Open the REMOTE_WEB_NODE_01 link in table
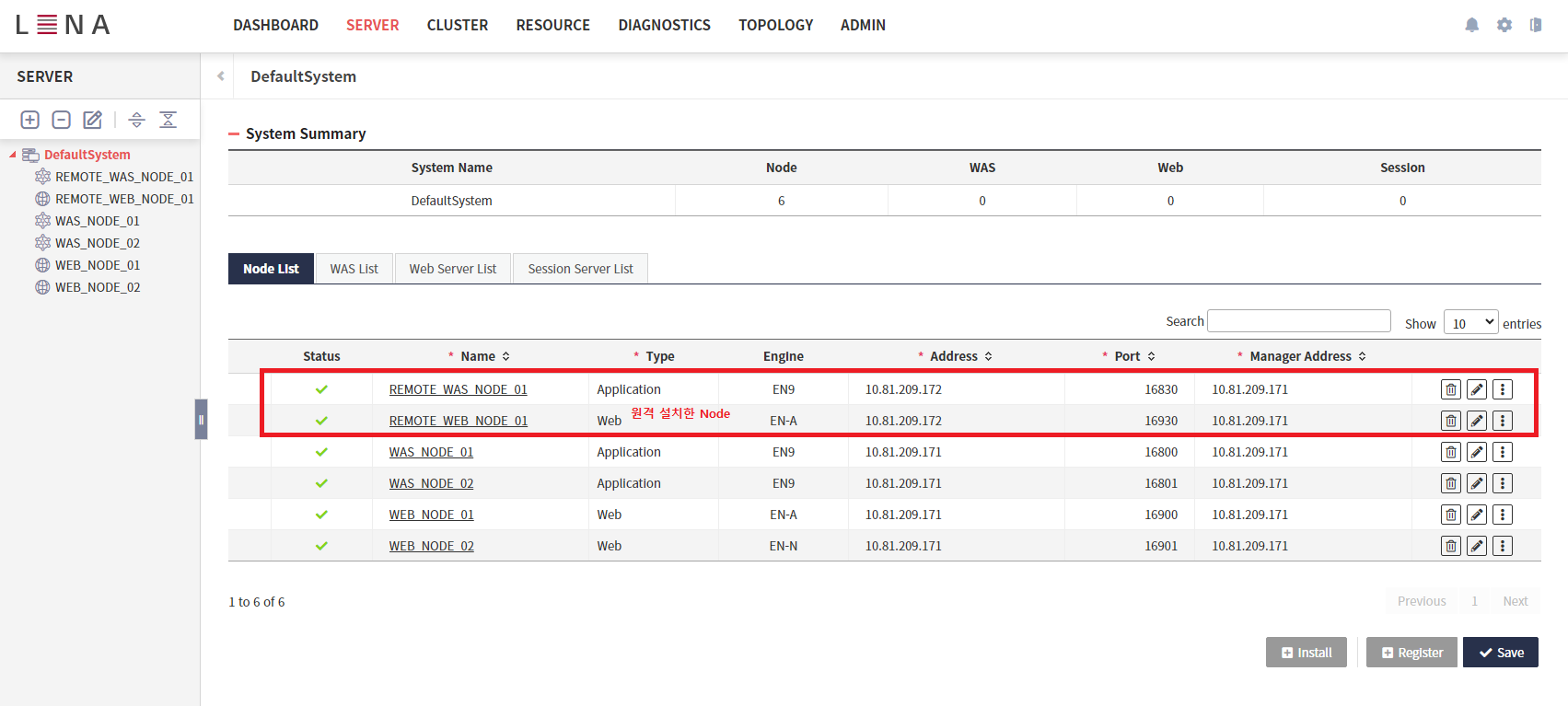Viewport: 1568px width, 706px height. coord(458,421)
